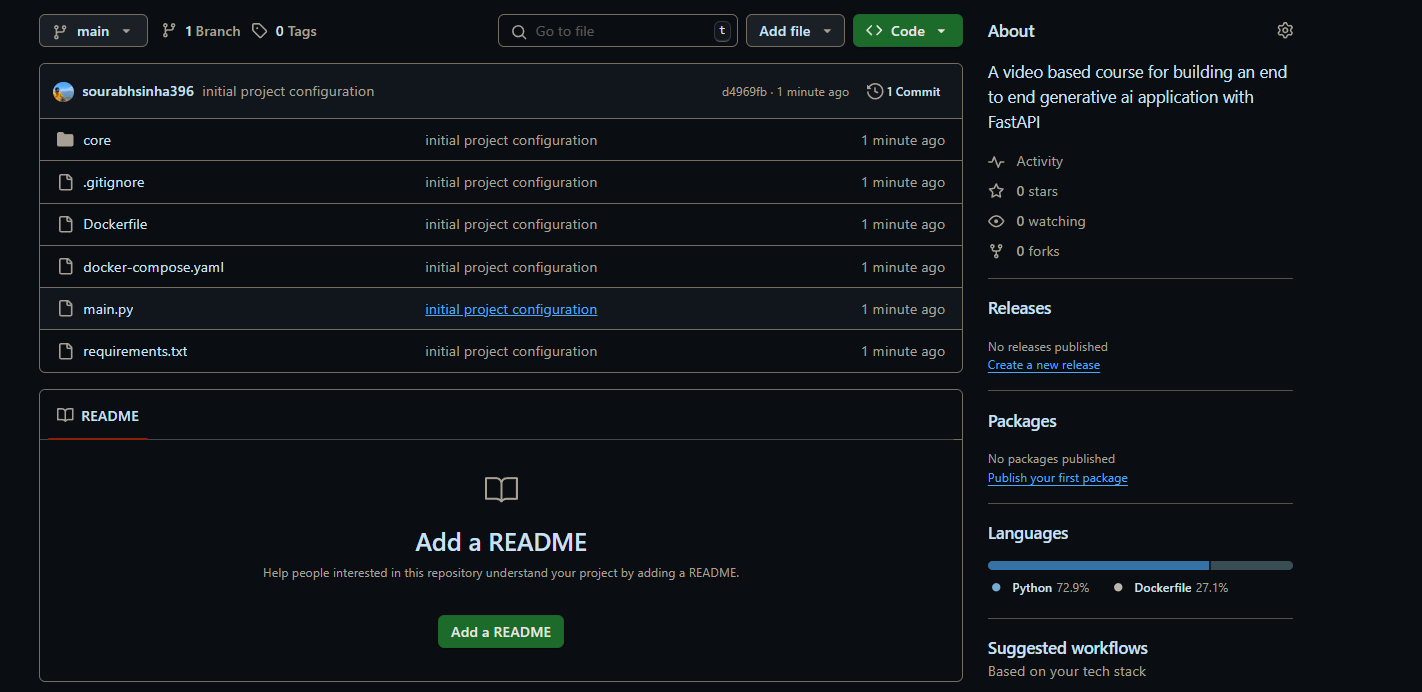Click Dockerfile 27.1% language entry
The width and height of the screenshot is (1422, 692).
pos(1171,588)
